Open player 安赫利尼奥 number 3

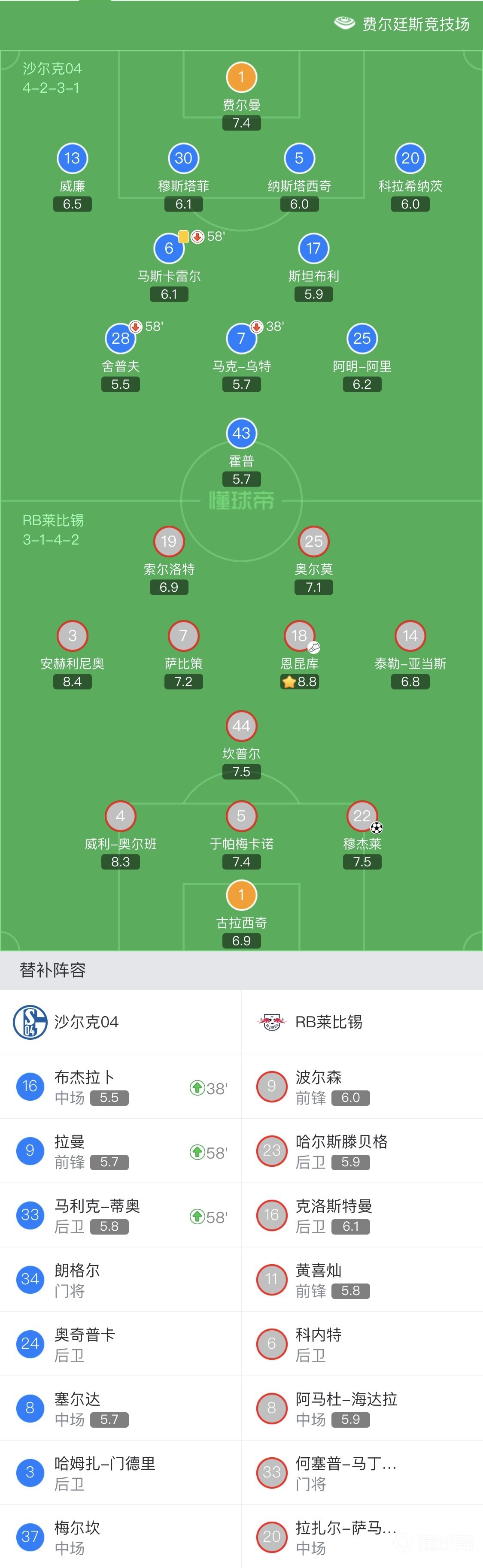coord(73,636)
